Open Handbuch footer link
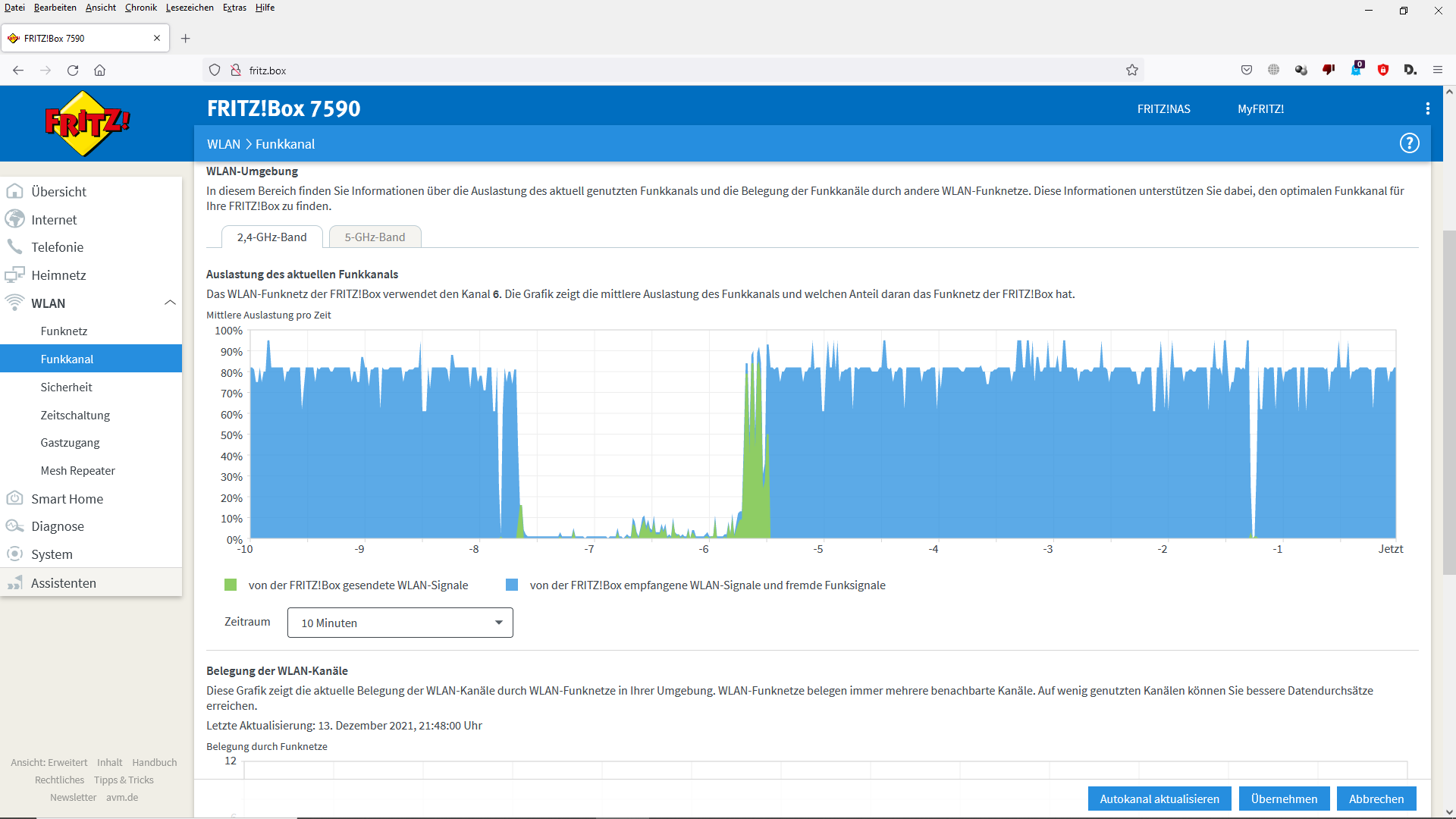 point(155,762)
